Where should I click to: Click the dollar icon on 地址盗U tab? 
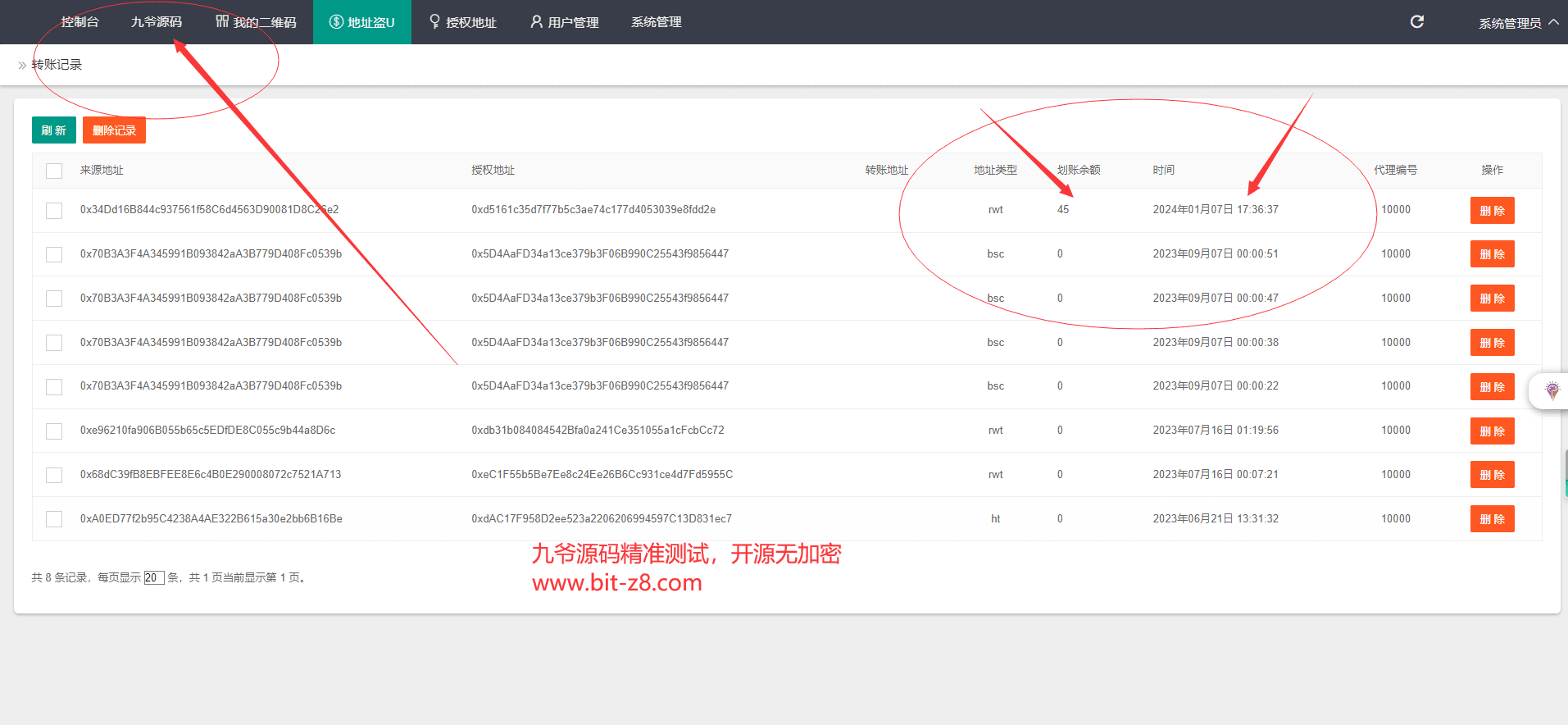tap(336, 22)
